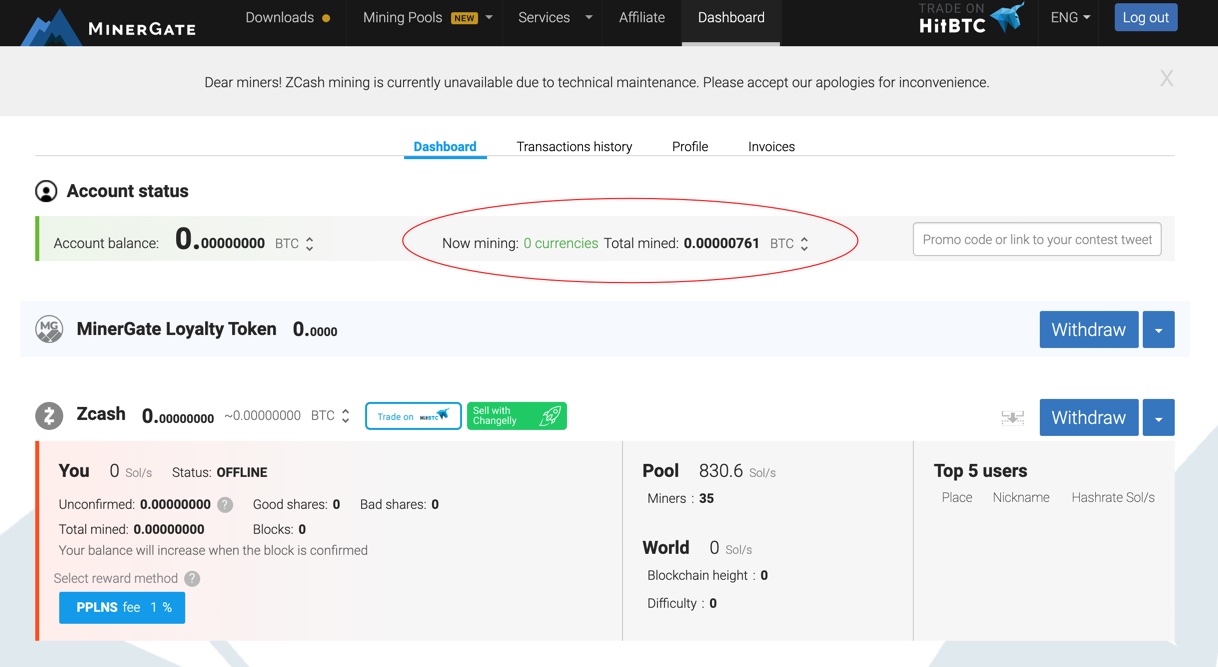
Task: Click the Zcash coin icon
Action: tap(49, 415)
